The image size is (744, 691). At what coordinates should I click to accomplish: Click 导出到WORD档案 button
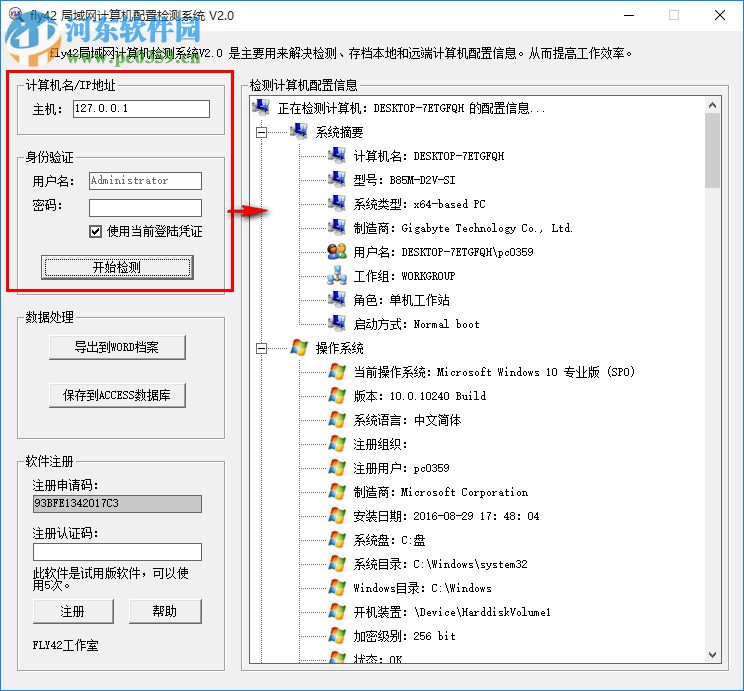(117, 347)
